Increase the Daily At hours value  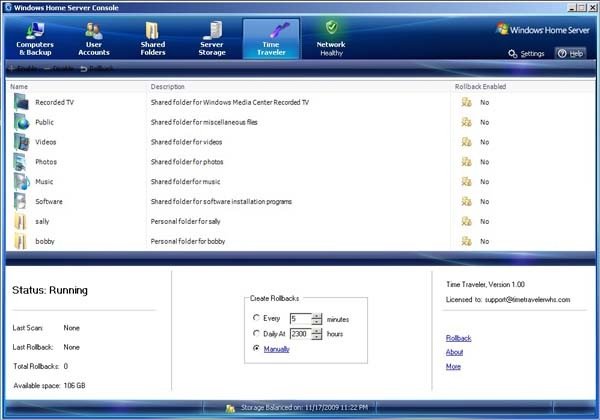coord(317,331)
